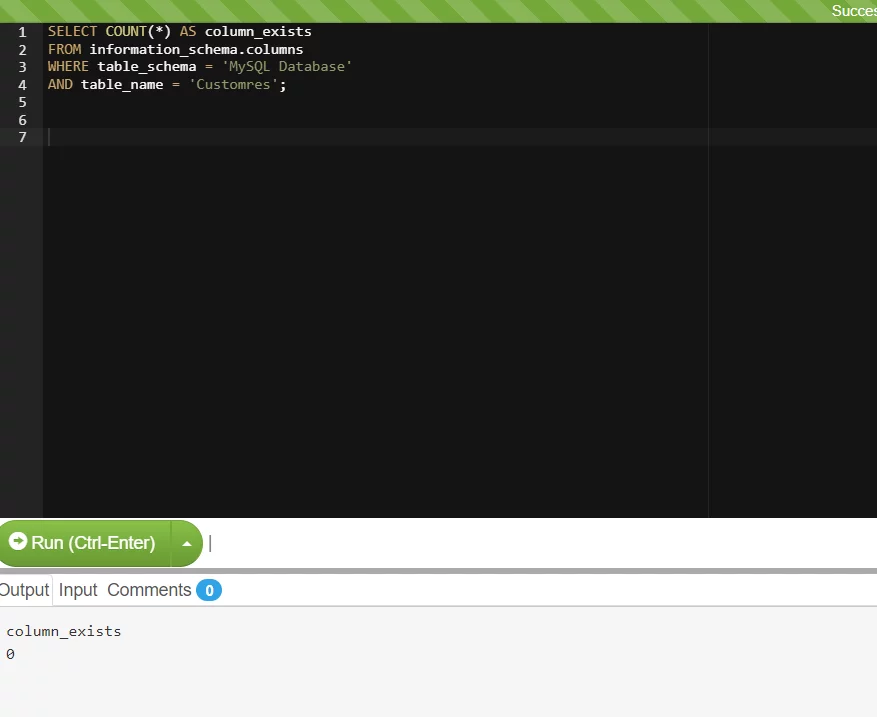Image resolution: width=877 pixels, height=717 pixels.
Task: Click information_schema.columns in the FROM line
Action: pyautogui.click(x=196, y=49)
